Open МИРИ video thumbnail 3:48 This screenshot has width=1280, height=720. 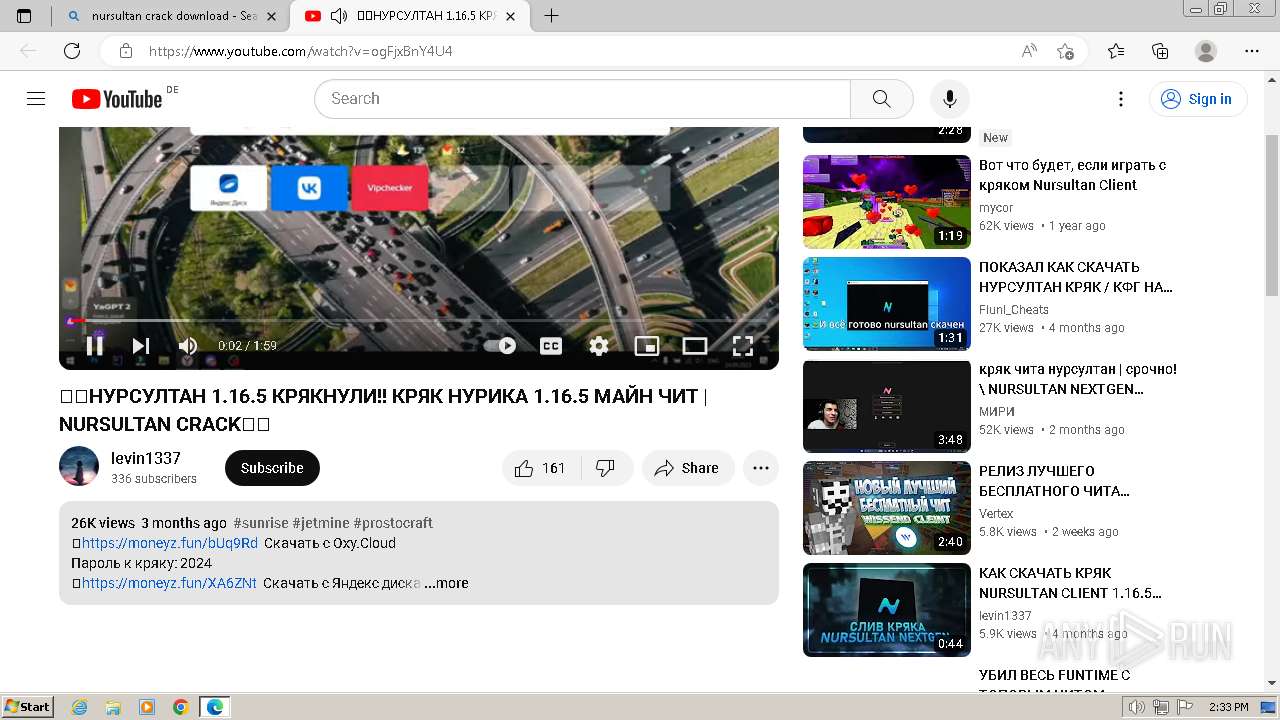[x=887, y=406]
